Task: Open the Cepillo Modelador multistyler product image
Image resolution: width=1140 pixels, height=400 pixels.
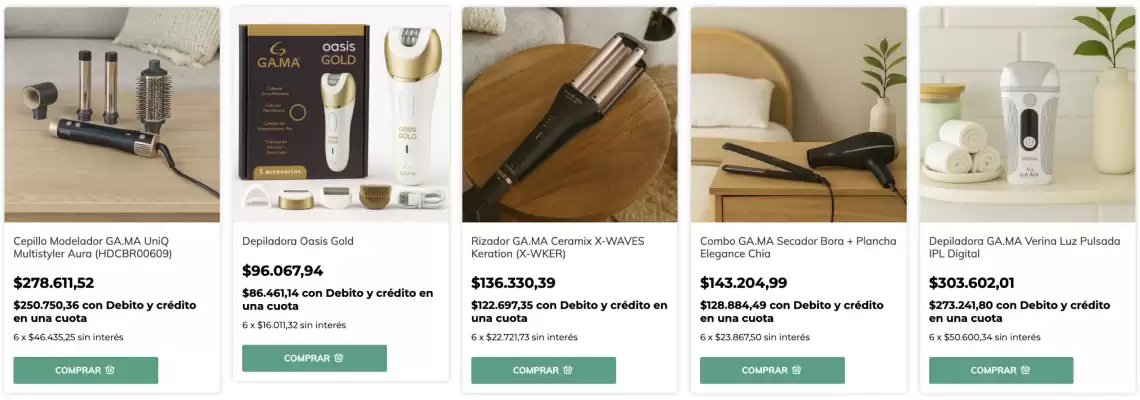Action: point(112,114)
